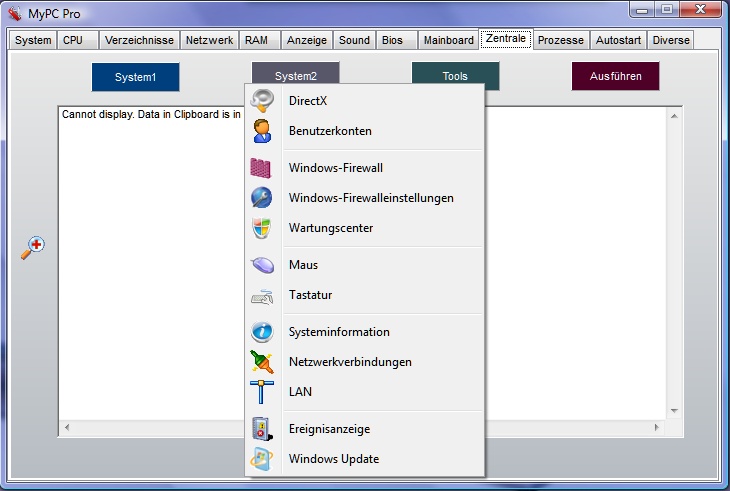Viewport: 730px width, 491px height.
Task: Click the Windows-Firewalleinstellungen globe wrench icon
Action: pos(262,198)
